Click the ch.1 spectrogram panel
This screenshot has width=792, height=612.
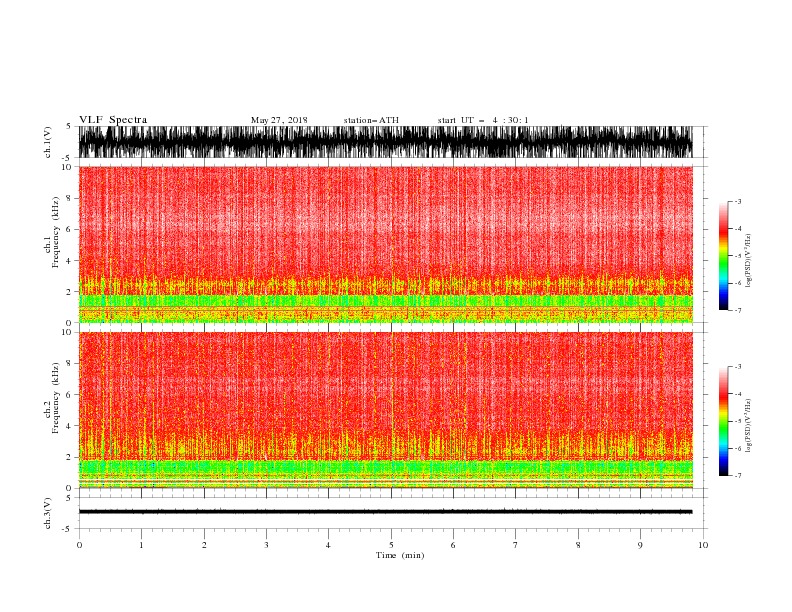tap(386, 244)
